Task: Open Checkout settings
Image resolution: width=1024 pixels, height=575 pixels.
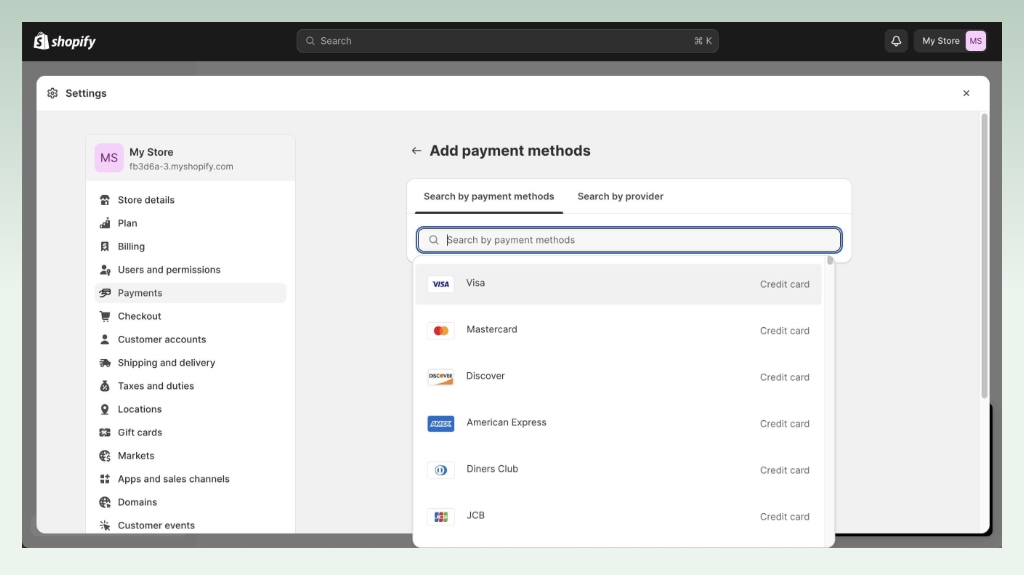Action: tap(190, 316)
